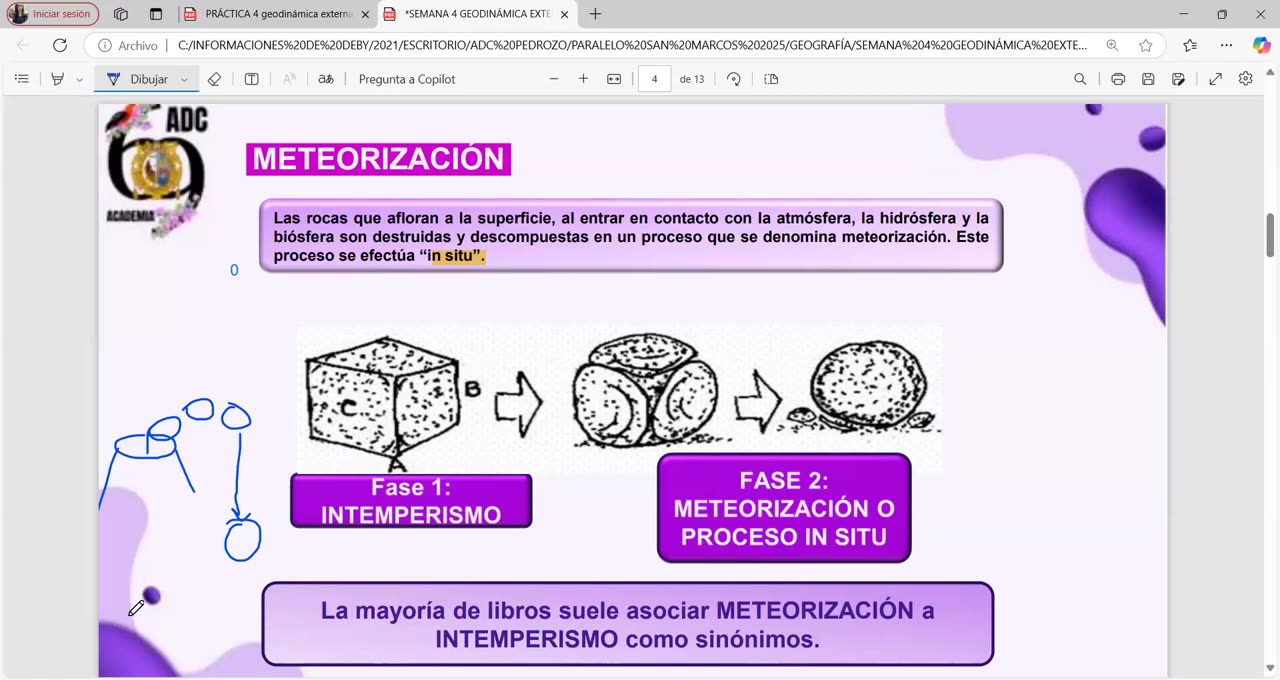Open a new browser tab
The height and width of the screenshot is (680, 1280).
point(596,14)
